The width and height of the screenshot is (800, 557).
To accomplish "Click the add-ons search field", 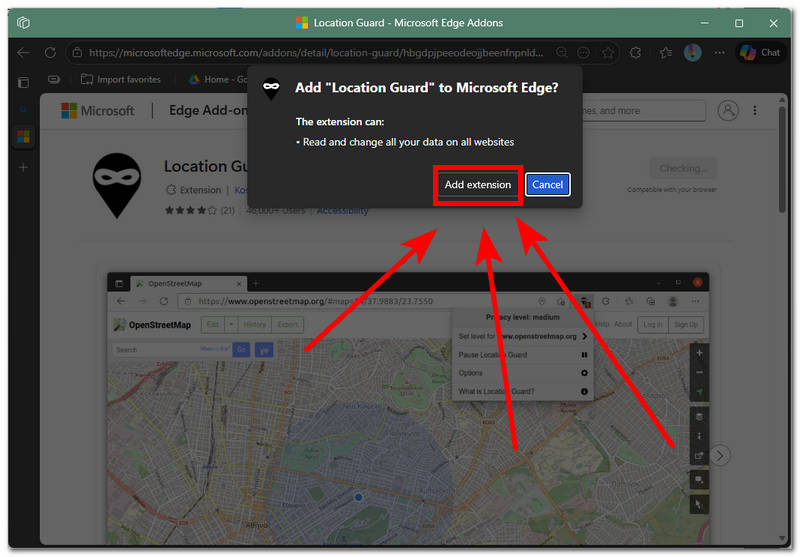I will pyautogui.click(x=644, y=111).
